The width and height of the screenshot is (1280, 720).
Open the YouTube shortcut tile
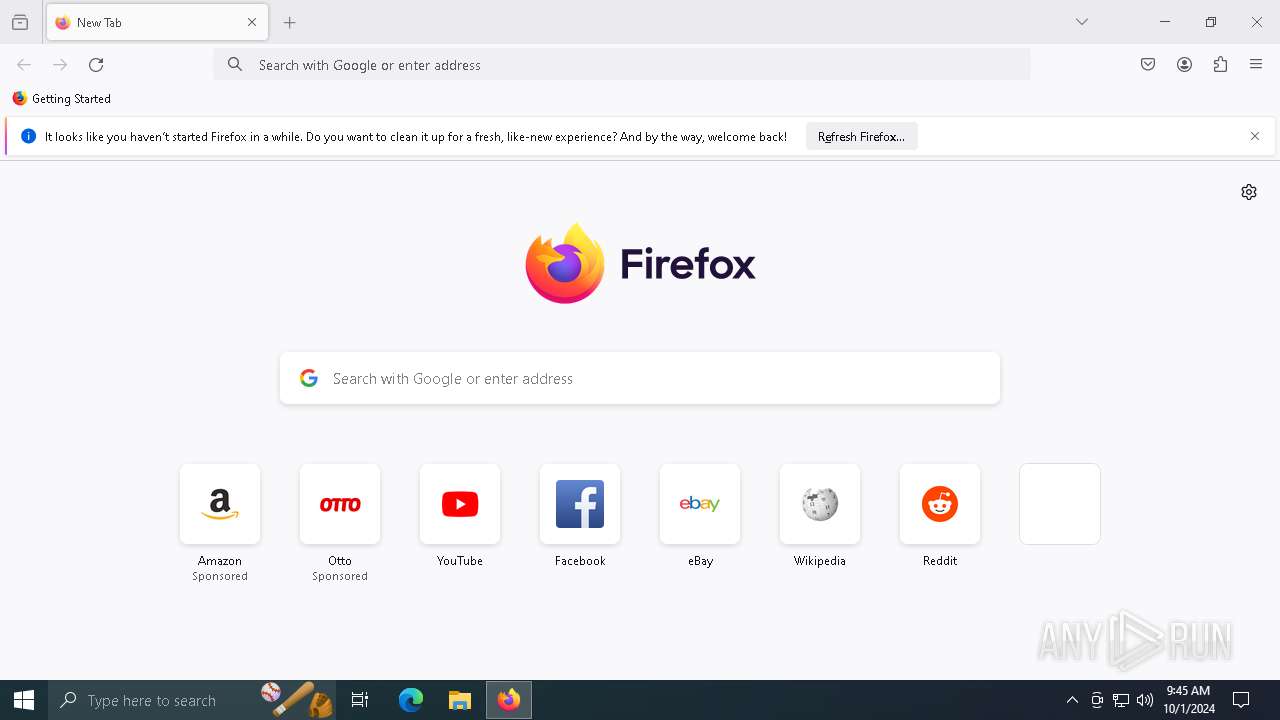[x=460, y=504]
